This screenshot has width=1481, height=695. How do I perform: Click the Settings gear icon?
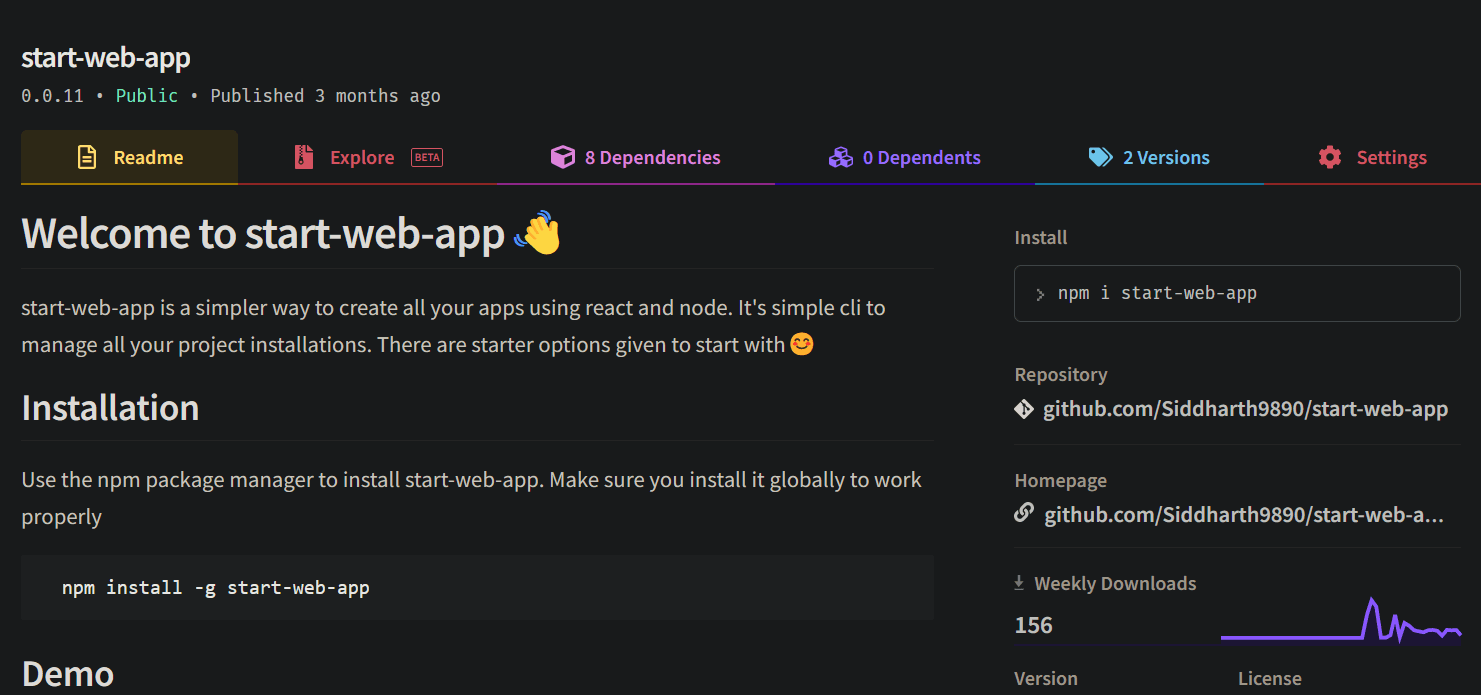[1329, 157]
